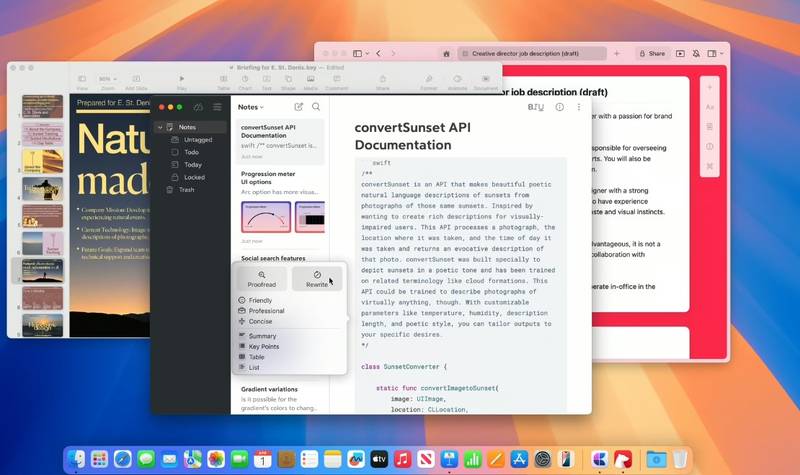Insert Chart from Keynote toolbar
This screenshot has height=475, width=800.
coord(245,82)
